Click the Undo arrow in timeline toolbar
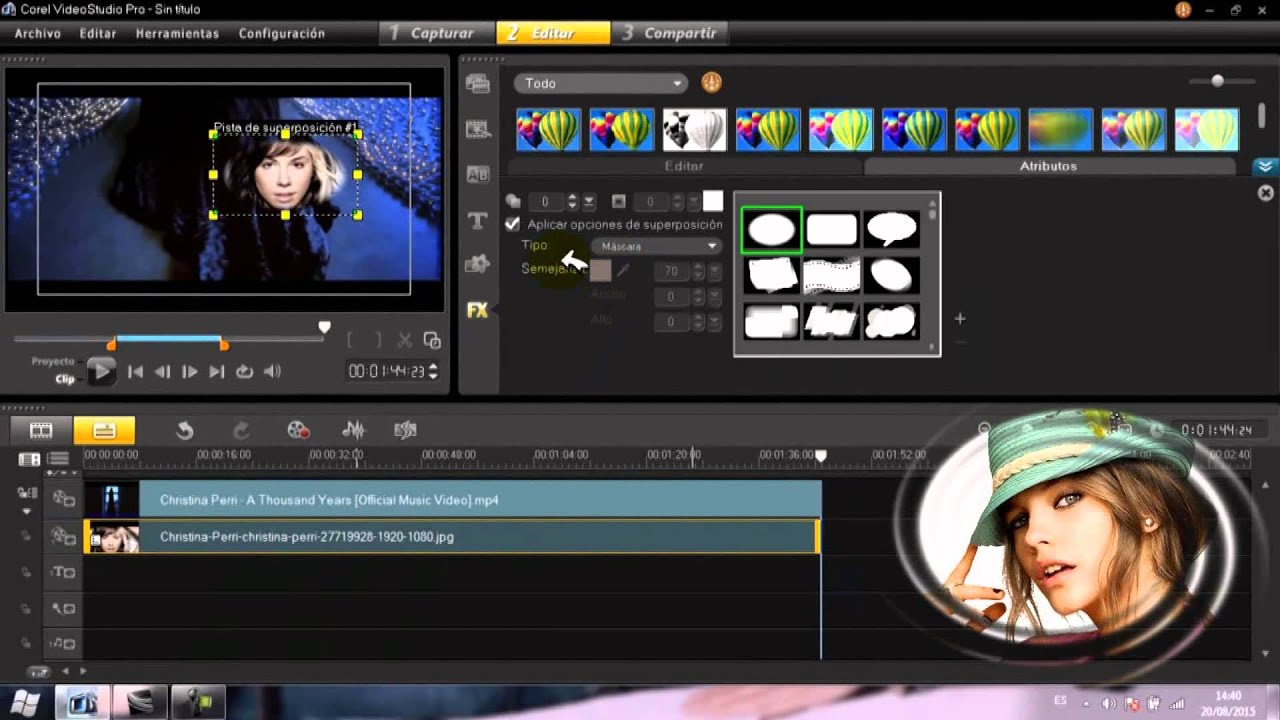This screenshot has height=720, width=1280. [184, 430]
